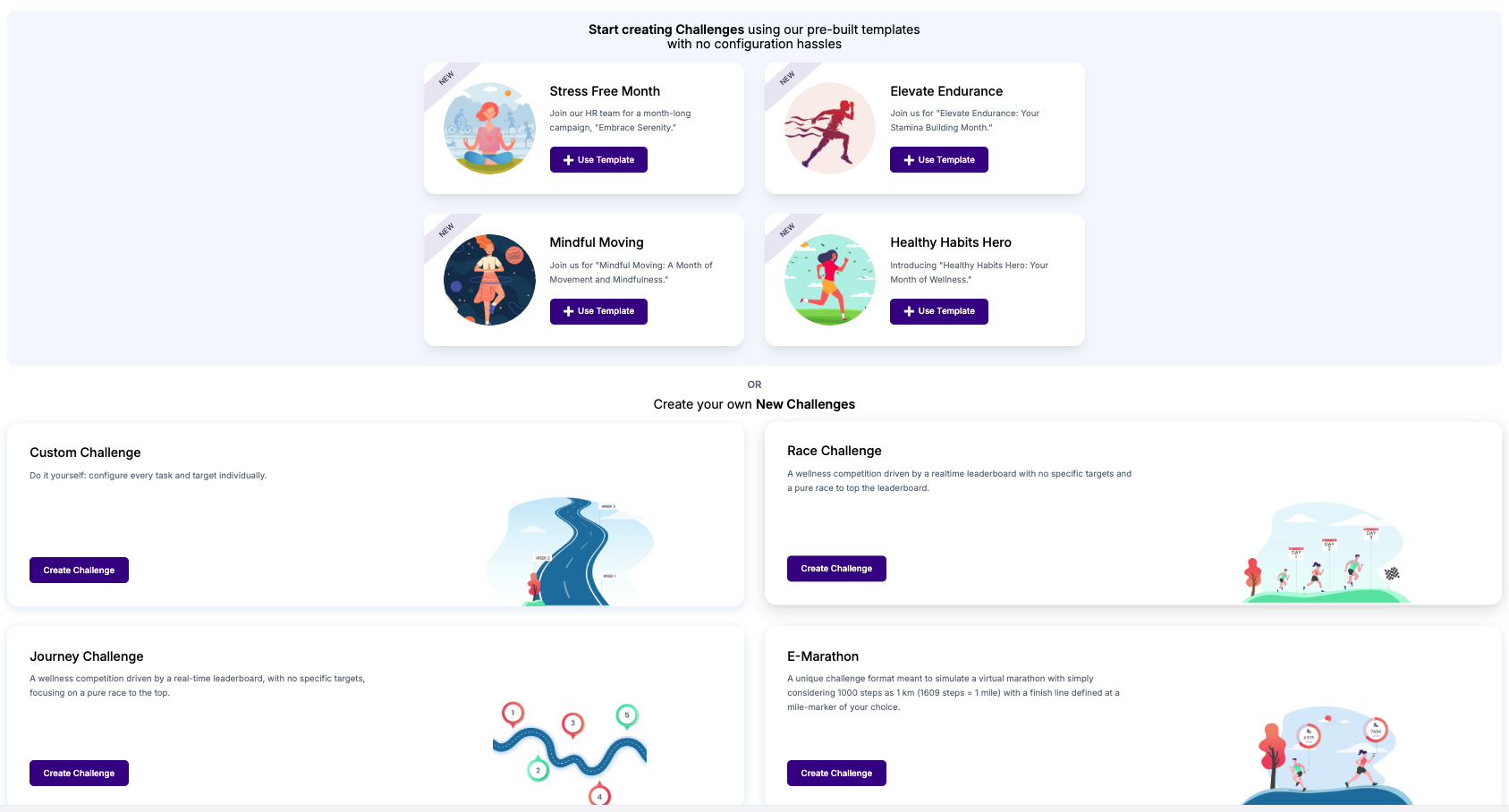
Task: Create a new Custom Challenge
Action: click(79, 570)
